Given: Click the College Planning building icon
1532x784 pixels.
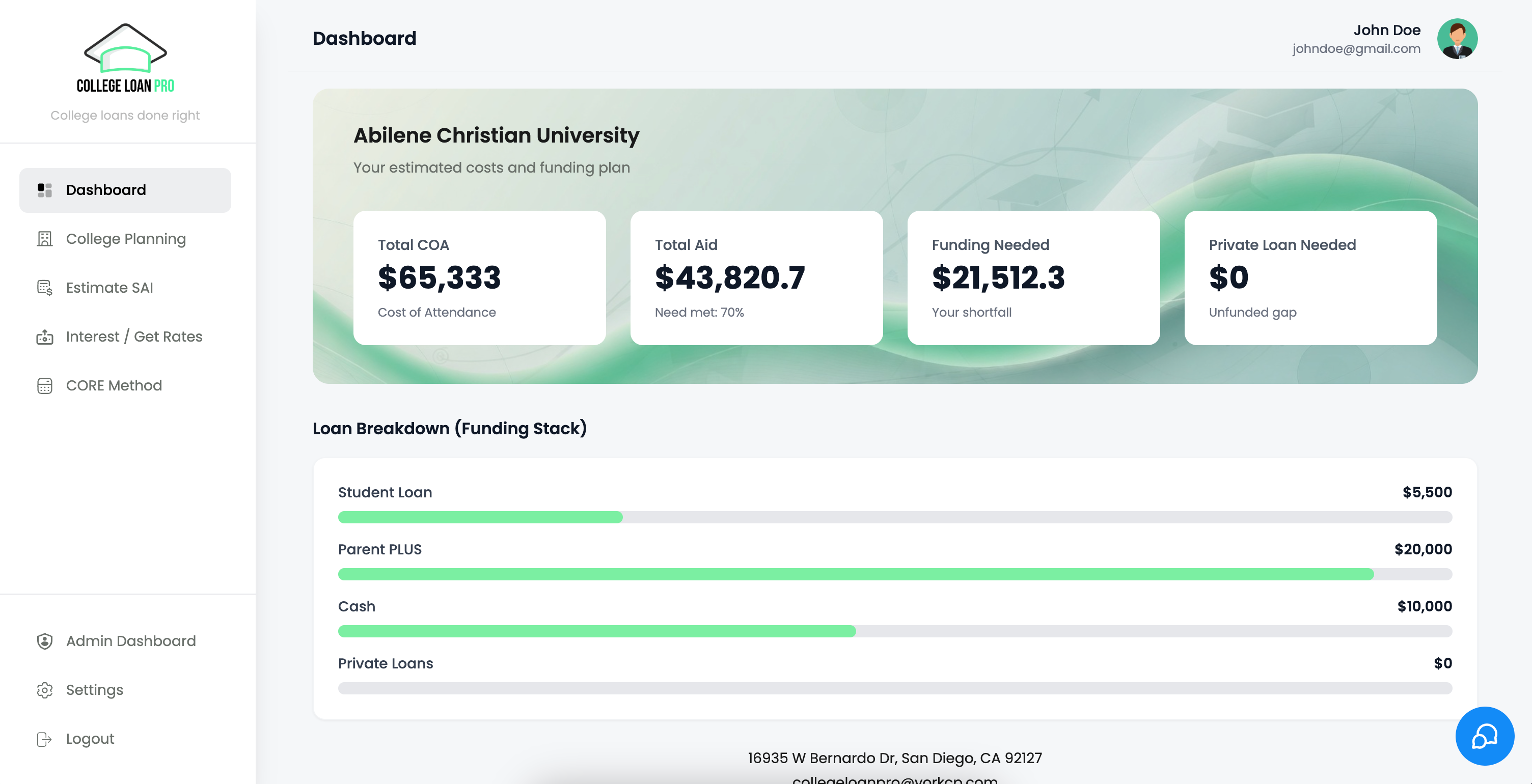Looking at the screenshot, I should point(45,239).
